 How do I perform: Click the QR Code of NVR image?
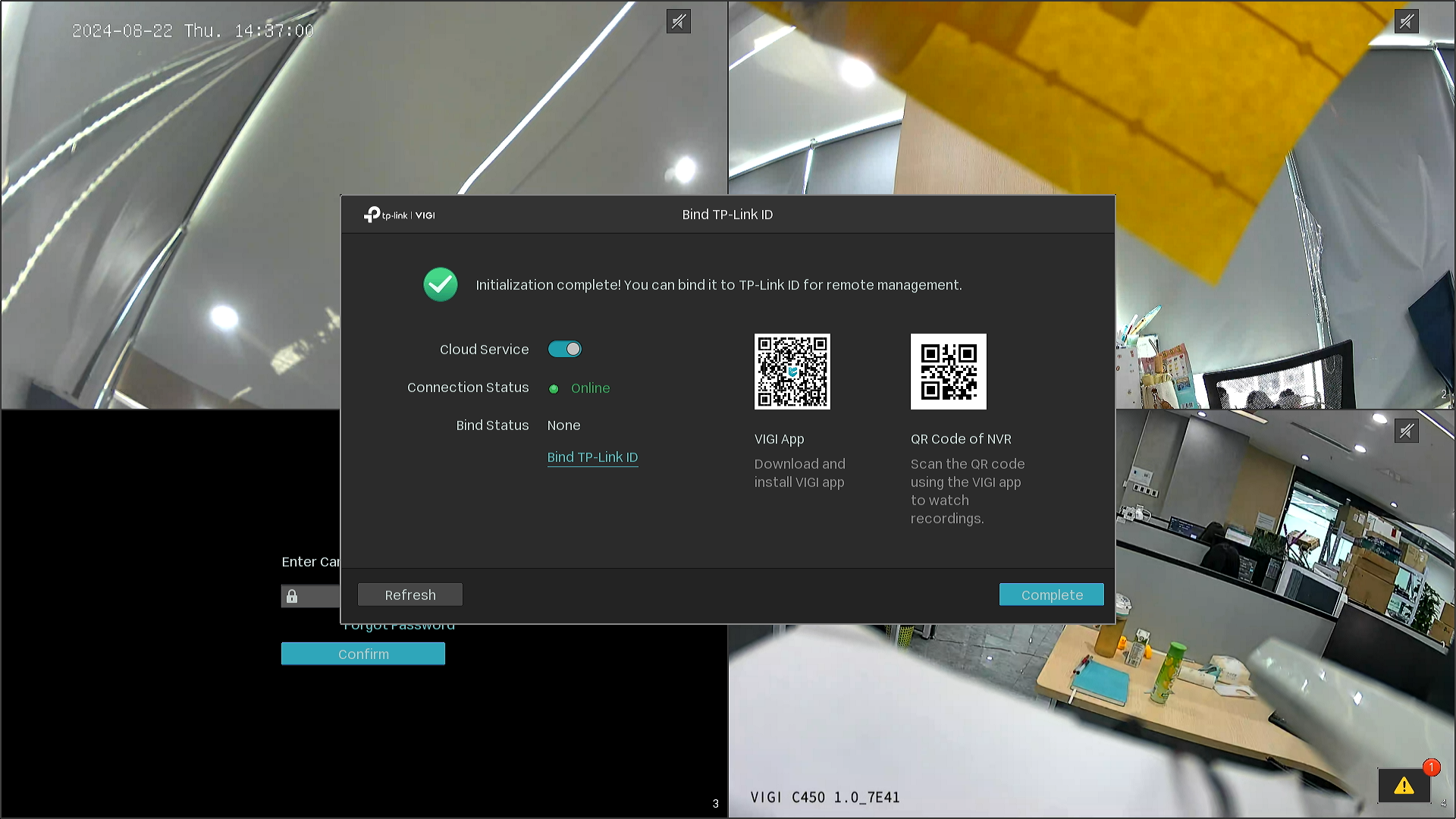tap(949, 372)
